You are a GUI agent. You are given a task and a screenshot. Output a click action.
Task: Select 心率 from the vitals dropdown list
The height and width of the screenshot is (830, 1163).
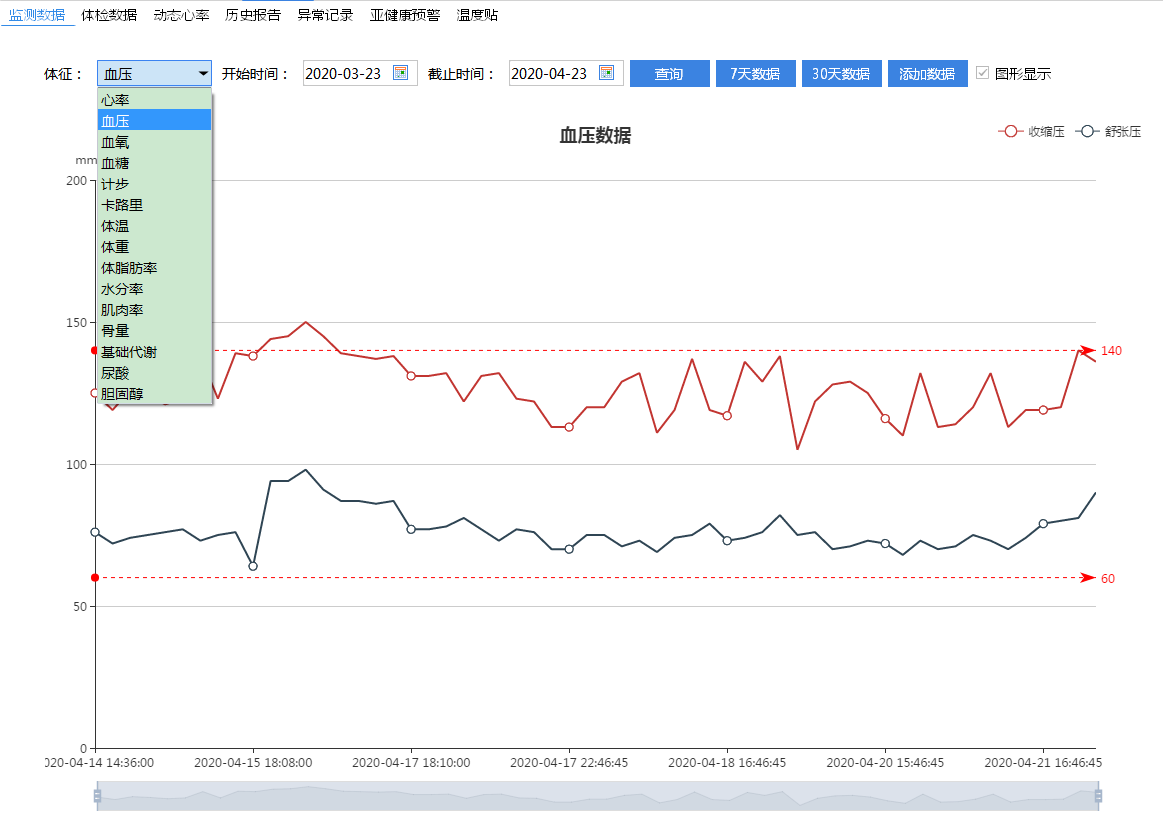coord(113,99)
